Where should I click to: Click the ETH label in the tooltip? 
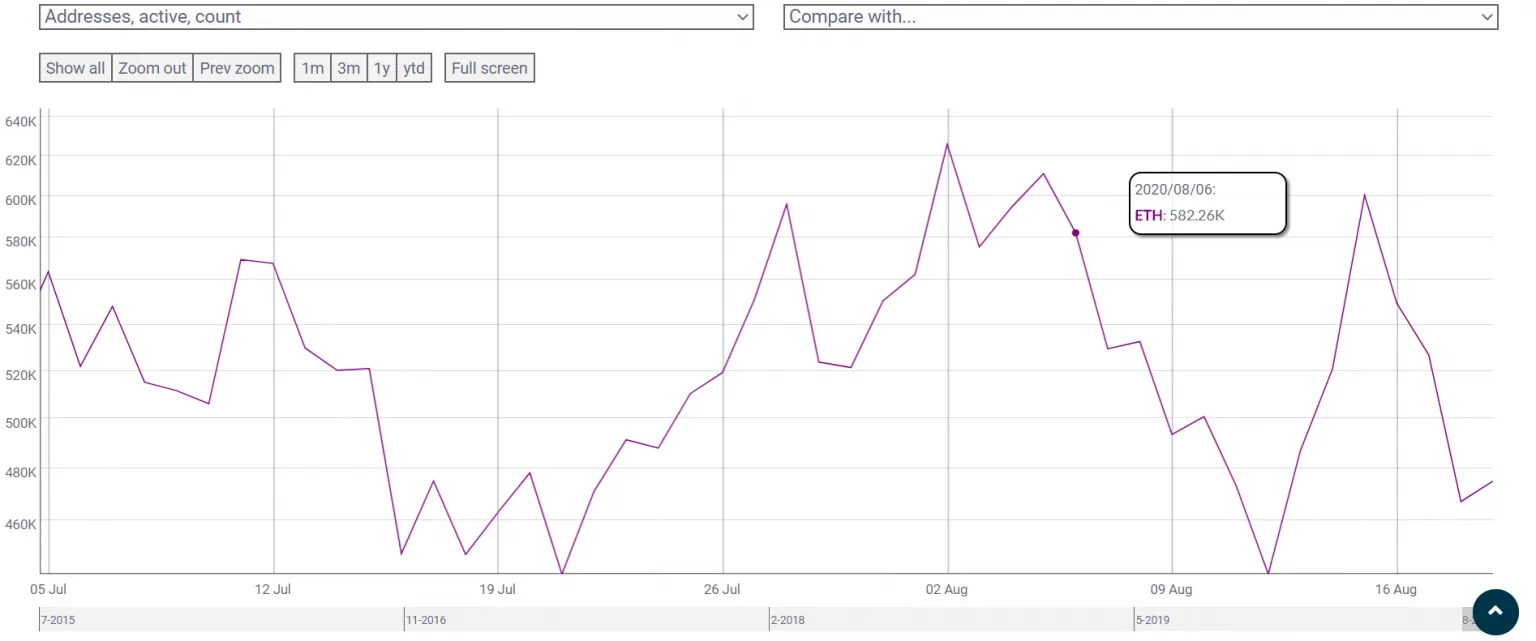coord(1148,215)
